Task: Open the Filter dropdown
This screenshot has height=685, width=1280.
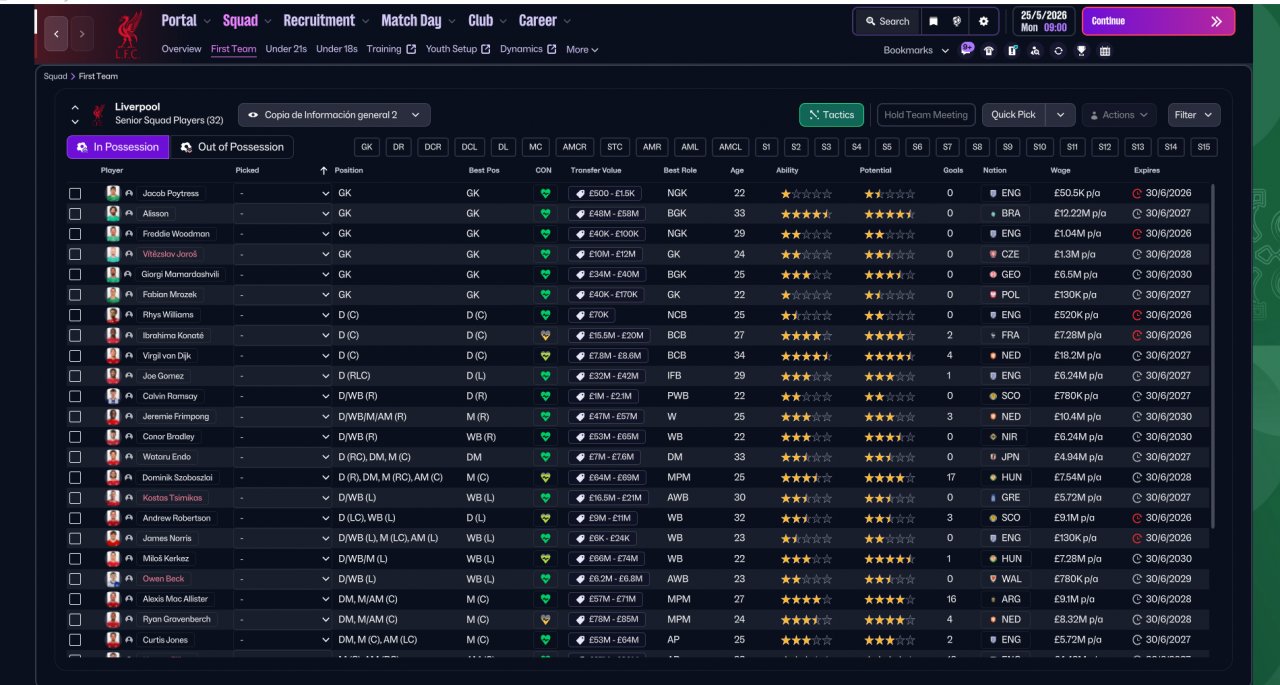Action: click(1194, 115)
